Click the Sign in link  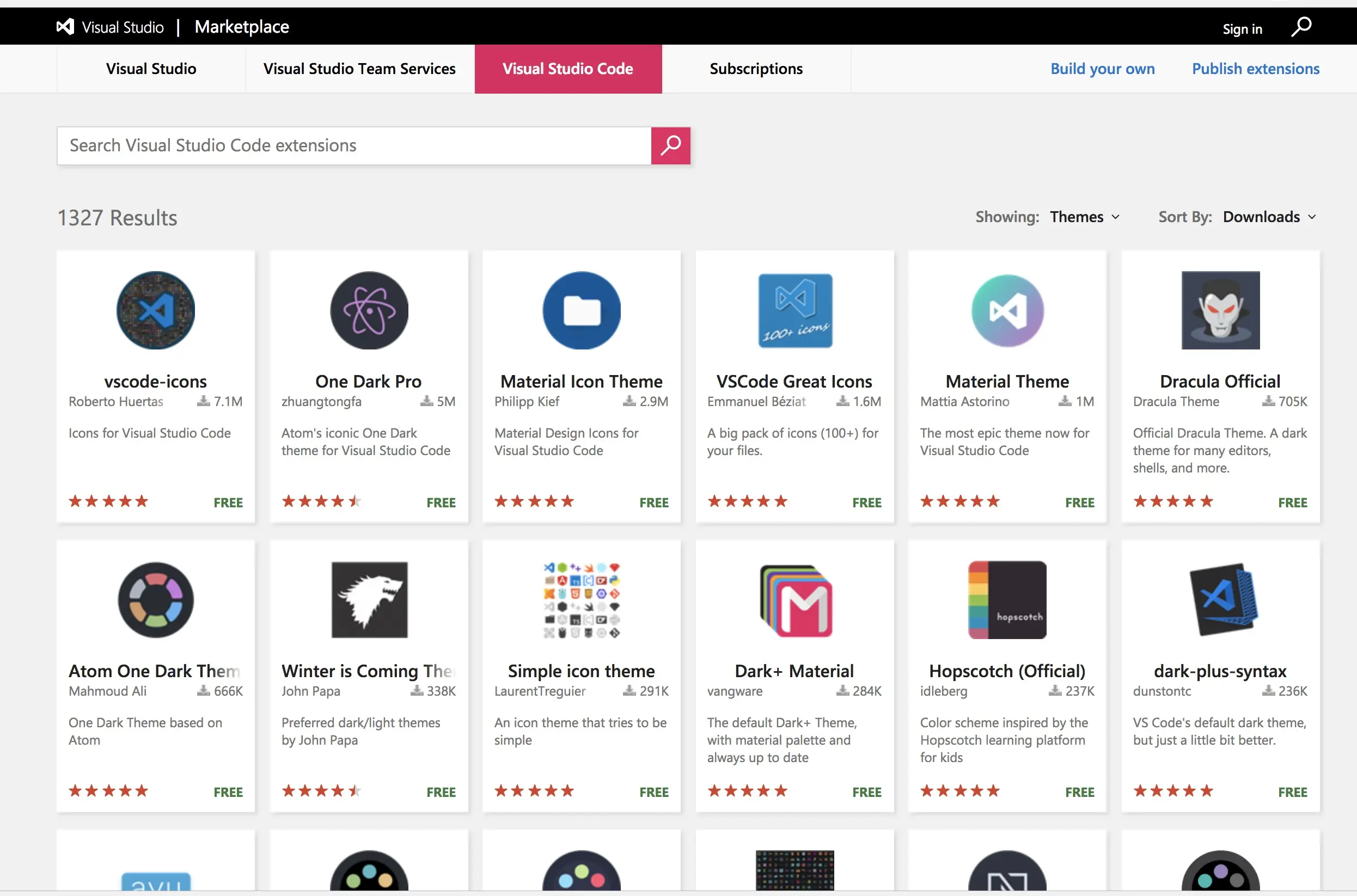tap(1242, 28)
